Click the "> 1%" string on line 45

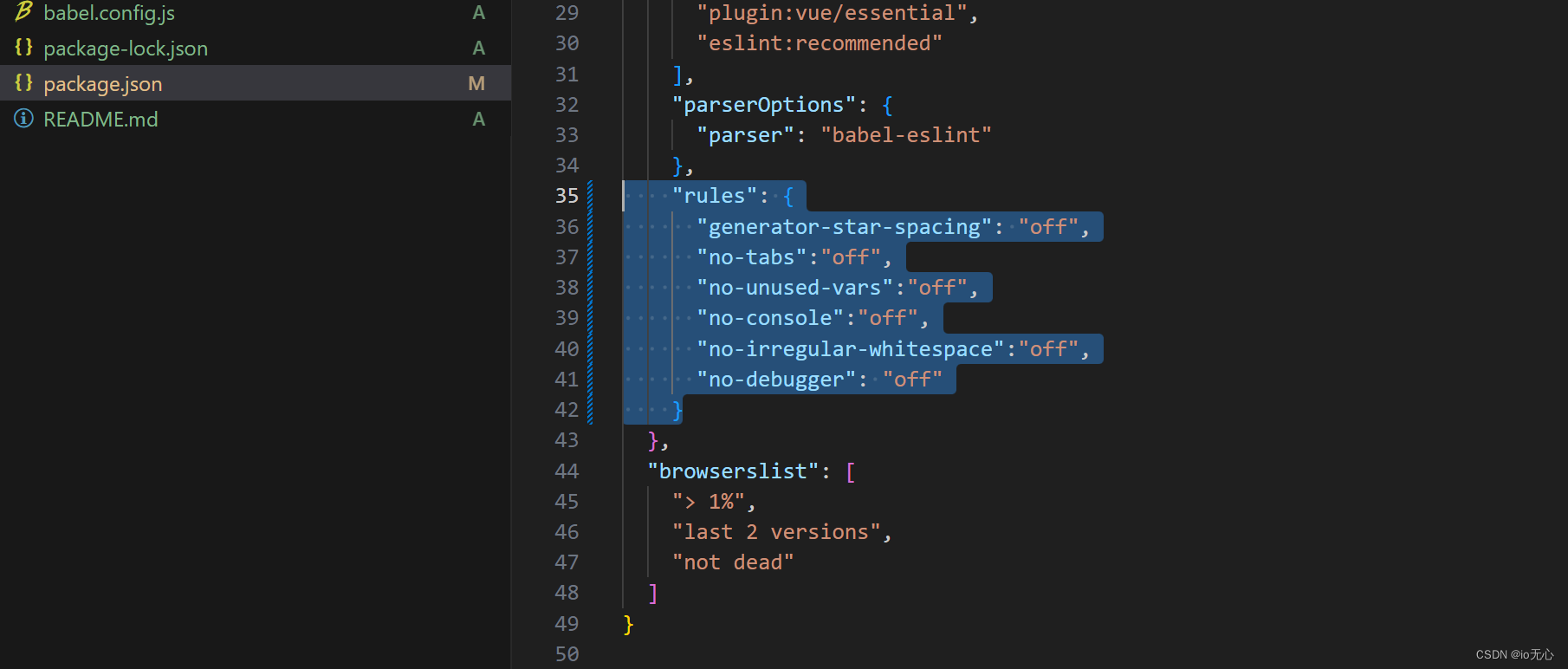pos(709,502)
